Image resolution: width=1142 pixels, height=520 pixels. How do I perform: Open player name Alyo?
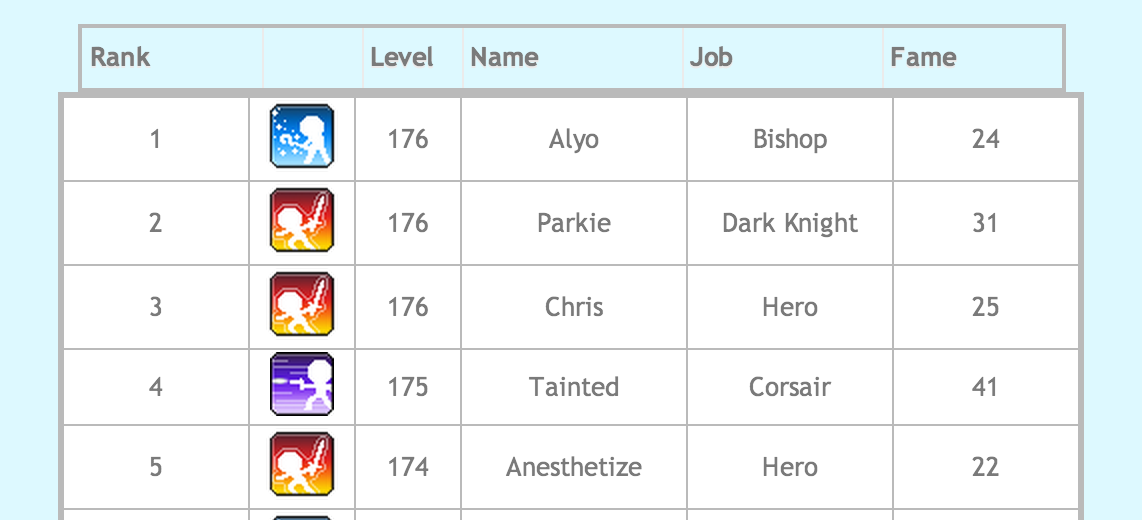pyautogui.click(x=574, y=139)
